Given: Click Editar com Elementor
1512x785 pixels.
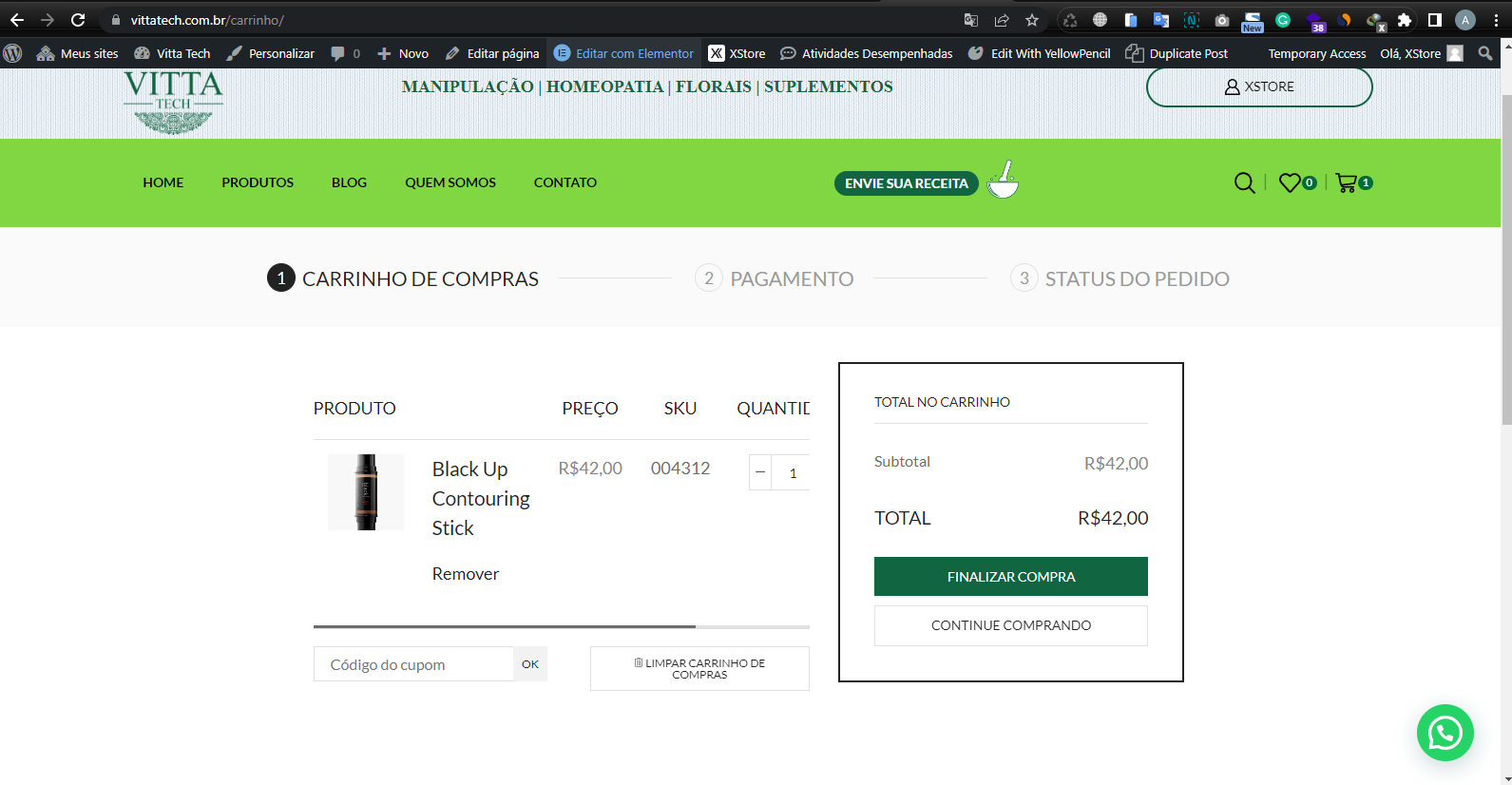Looking at the screenshot, I should tap(623, 53).
